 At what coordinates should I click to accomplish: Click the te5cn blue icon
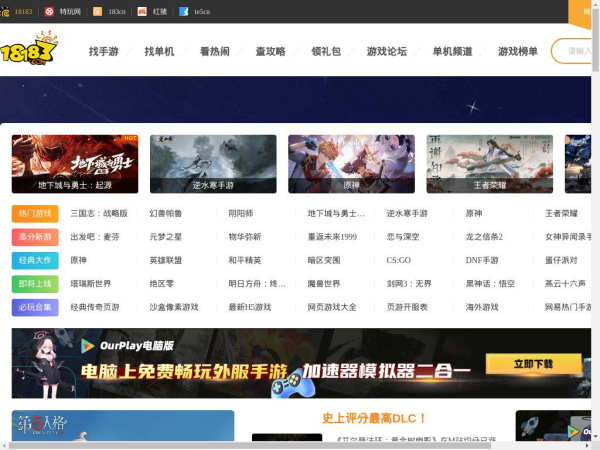tap(184, 12)
